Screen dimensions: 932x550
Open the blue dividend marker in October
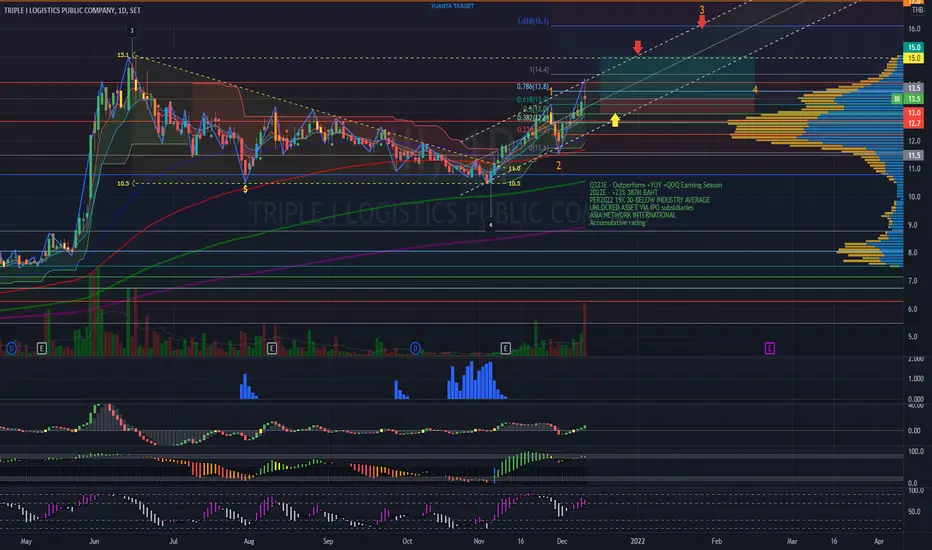pos(415,348)
